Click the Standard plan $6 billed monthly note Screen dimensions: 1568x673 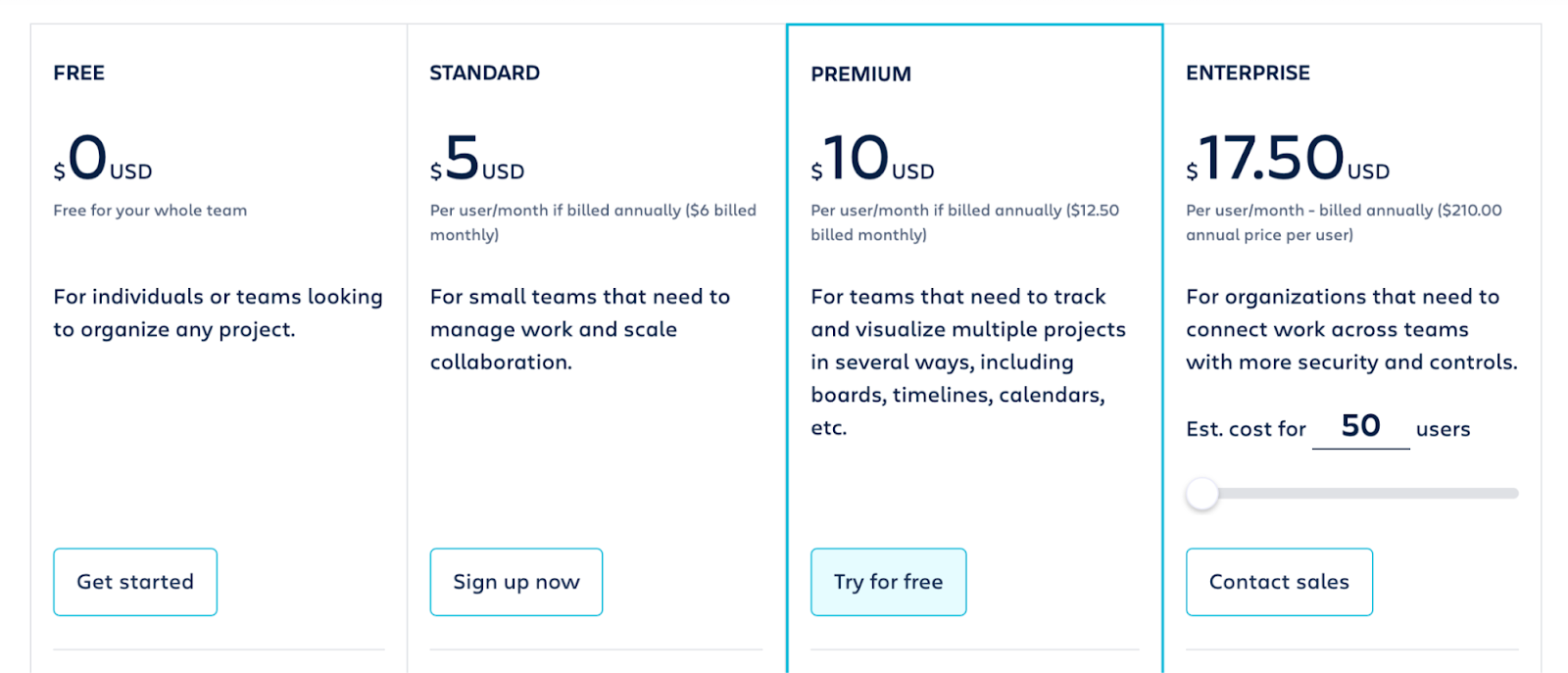[593, 222]
